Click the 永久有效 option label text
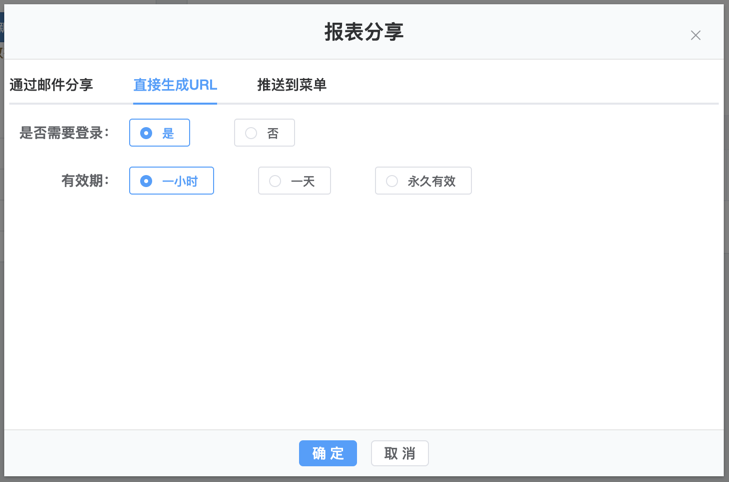 432,181
